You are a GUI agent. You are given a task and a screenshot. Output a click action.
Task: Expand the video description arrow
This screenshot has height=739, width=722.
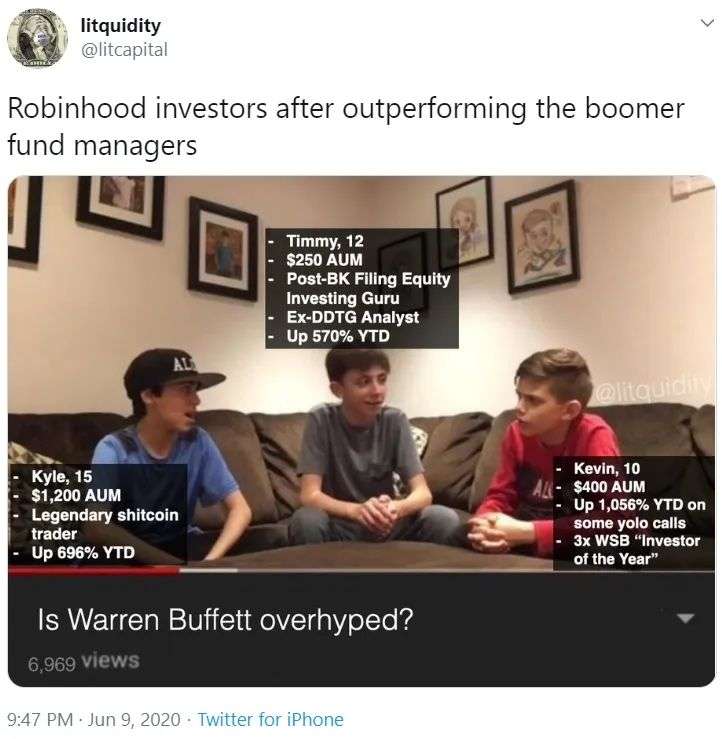point(685,618)
